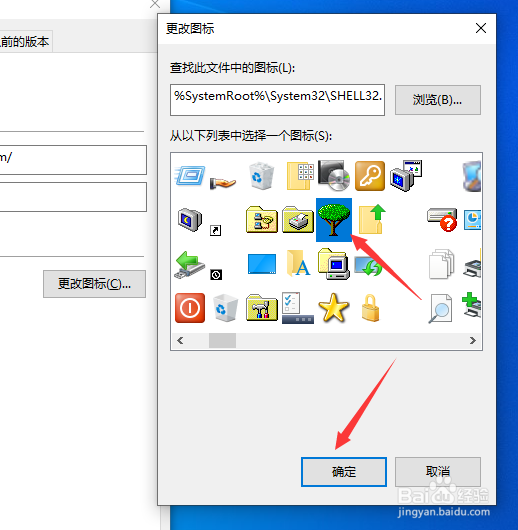Select the magnifier document search icon
The width and height of the screenshot is (518, 530).
[440, 309]
